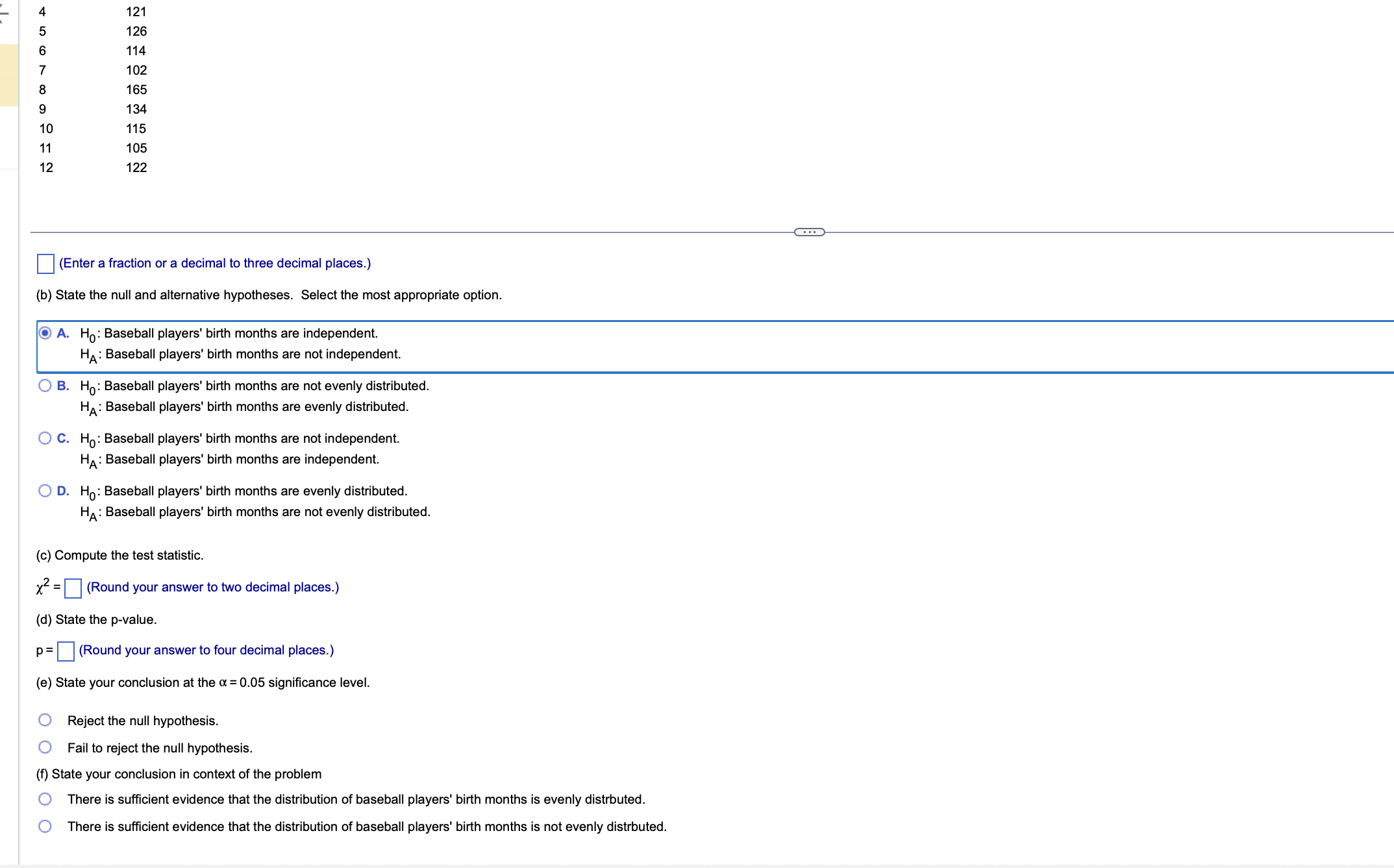Click the 'Round your answer to two decimal places' hint

tap(213, 588)
